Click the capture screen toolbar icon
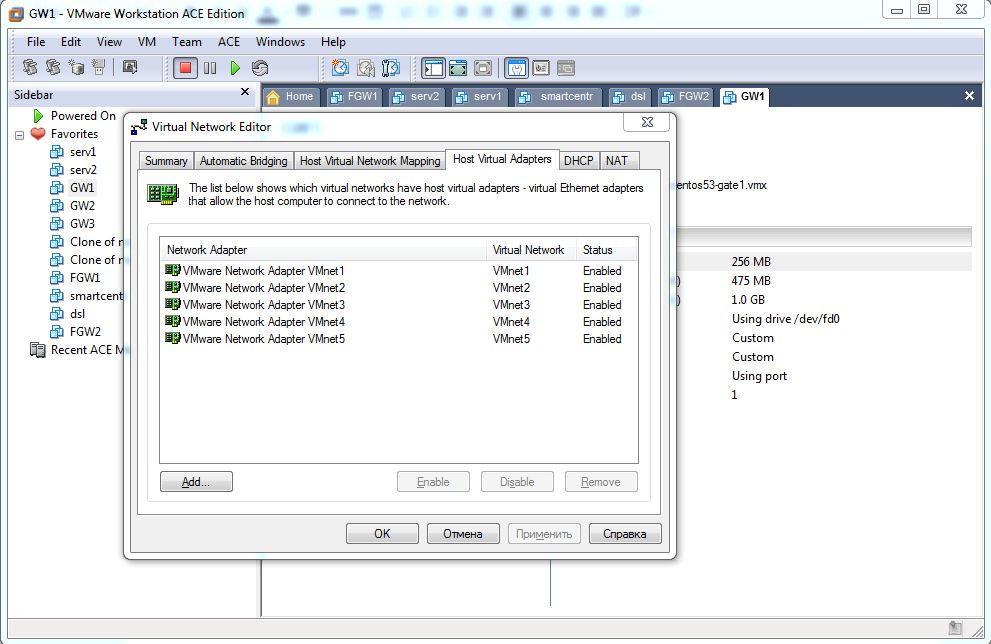991x644 pixels. 130,67
